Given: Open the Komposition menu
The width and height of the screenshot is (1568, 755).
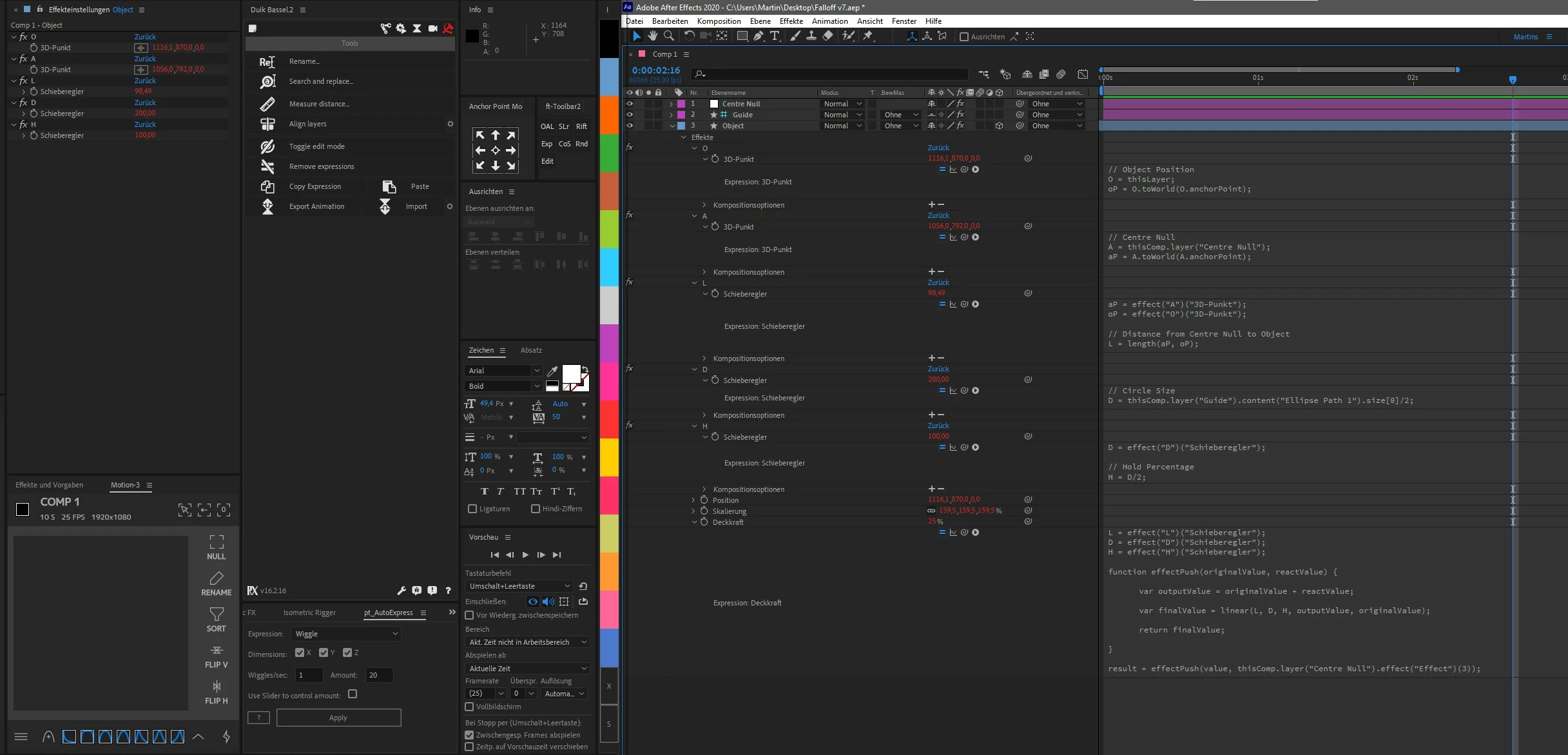Looking at the screenshot, I should point(719,21).
